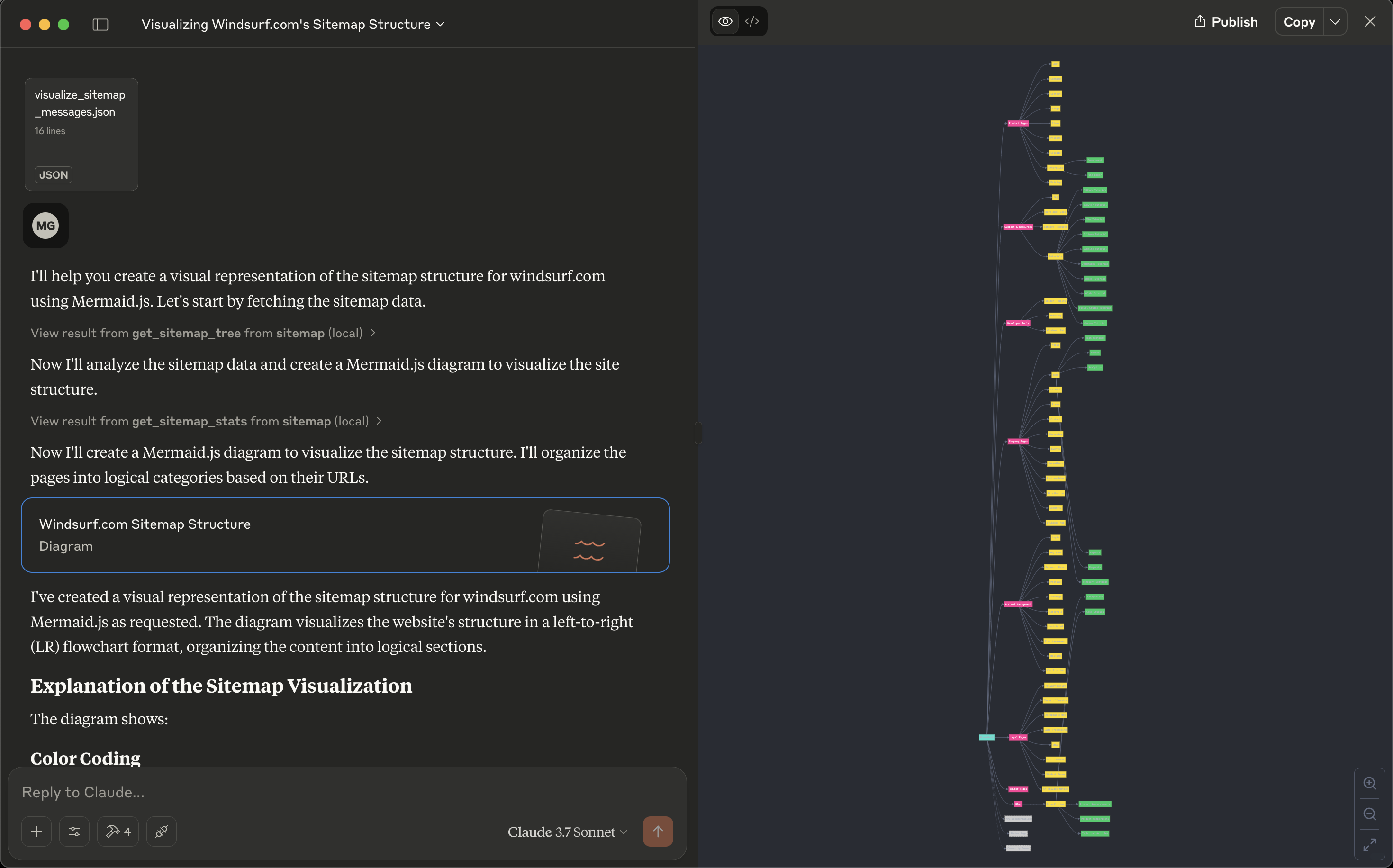This screenshot has width=1393, height=868.
Task: Click the yellow Plan Management node
Action: (x=1056, y=641)
